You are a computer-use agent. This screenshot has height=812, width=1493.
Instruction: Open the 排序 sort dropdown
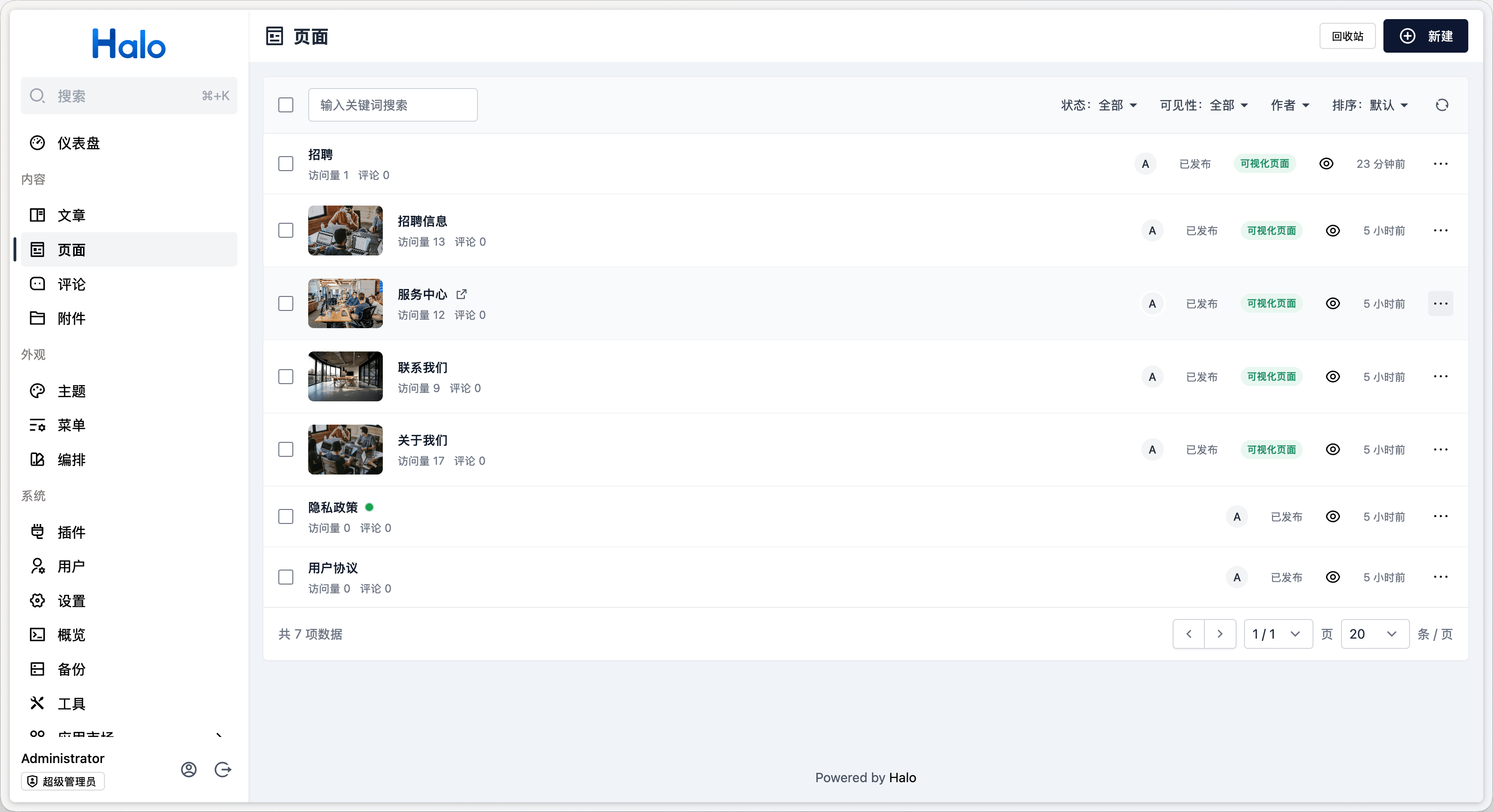point(1370,105)
